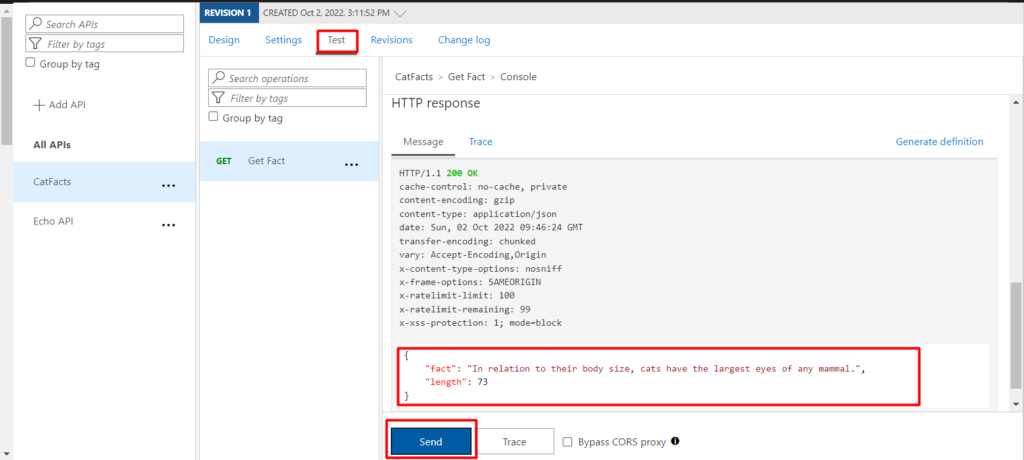Click the funnel icon in operations tag filter

click(x=219, y=98)
